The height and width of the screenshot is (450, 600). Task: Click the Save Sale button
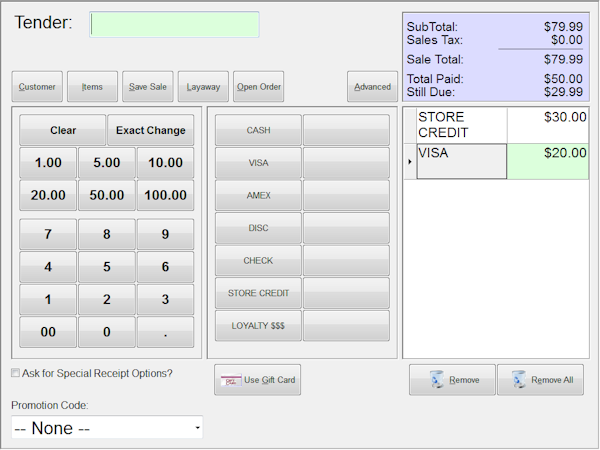click(148, 87)
